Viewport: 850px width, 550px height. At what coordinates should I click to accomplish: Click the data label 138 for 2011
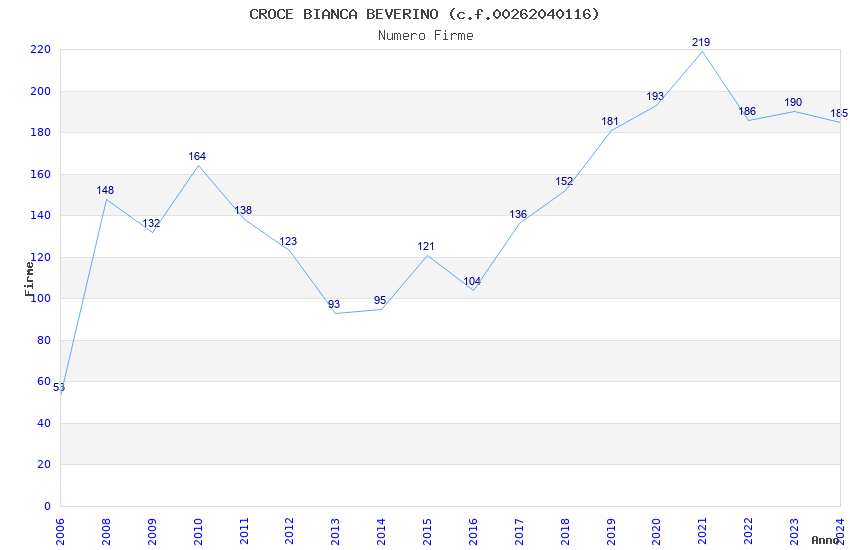pos(243,210)
